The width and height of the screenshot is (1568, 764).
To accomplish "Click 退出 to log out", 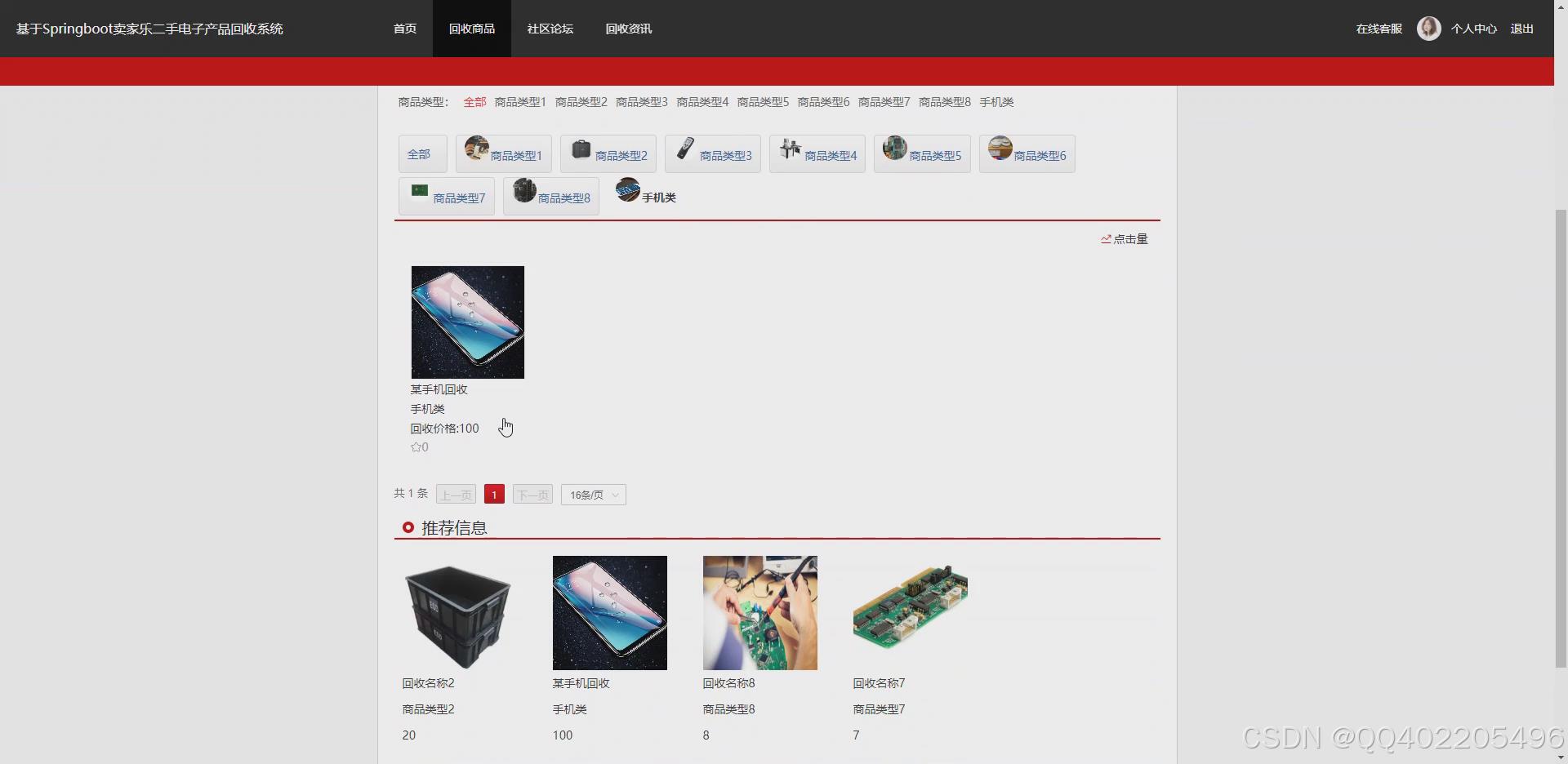I will tap(1521, 29).
